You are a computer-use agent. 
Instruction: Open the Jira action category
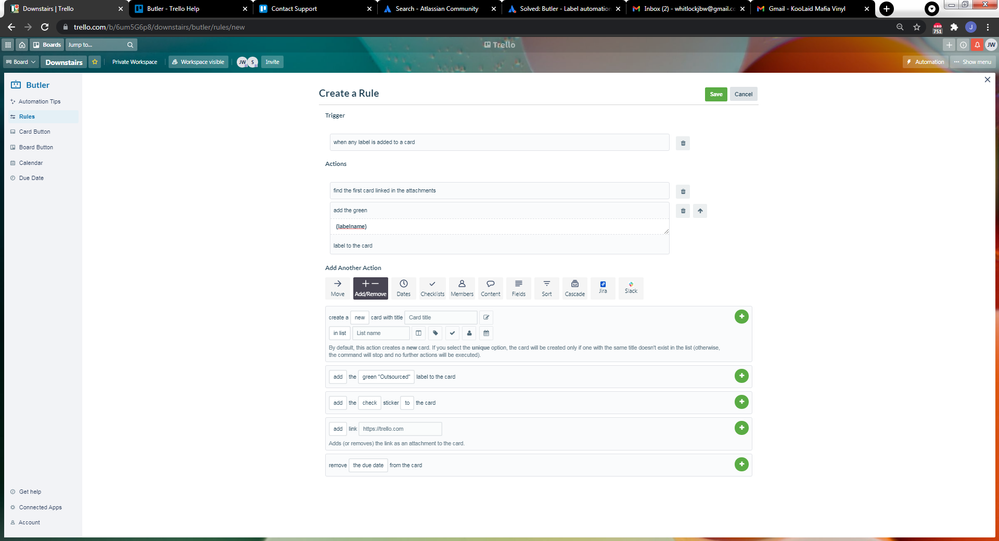[x=603, y=288]
